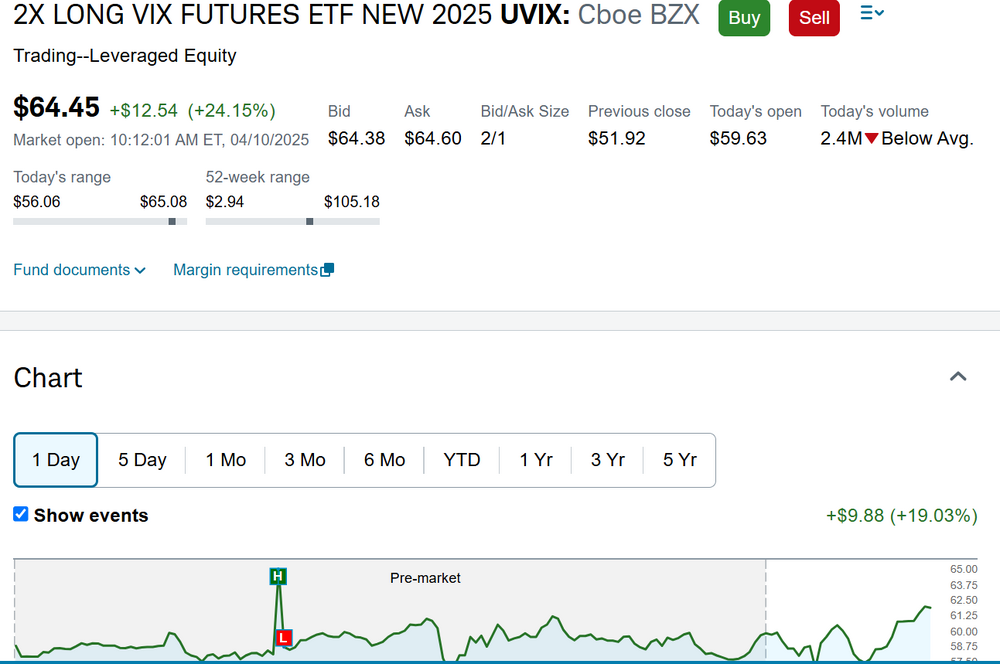Click the external window icon beside Margin requirements

[327, 270]
